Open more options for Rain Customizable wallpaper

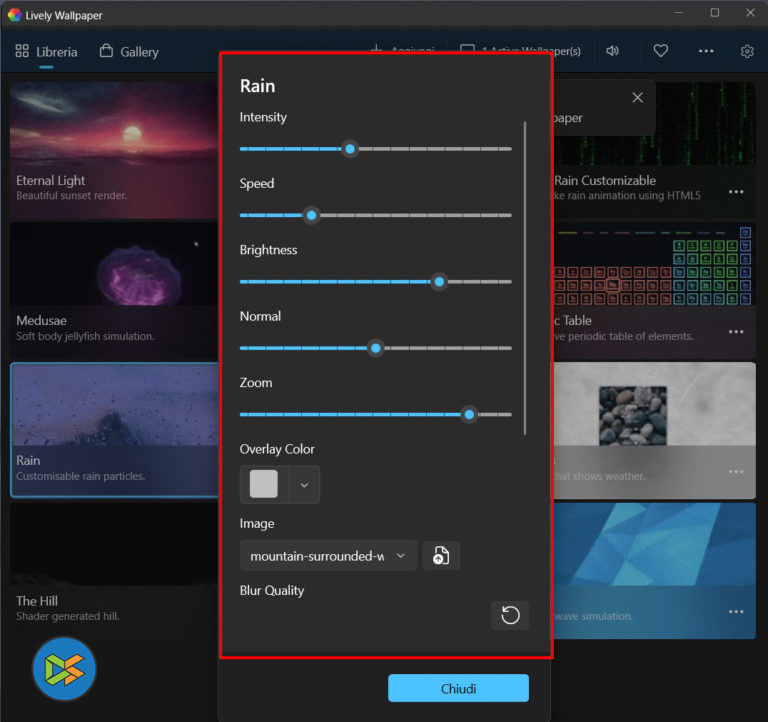click(x=736, y=192)
